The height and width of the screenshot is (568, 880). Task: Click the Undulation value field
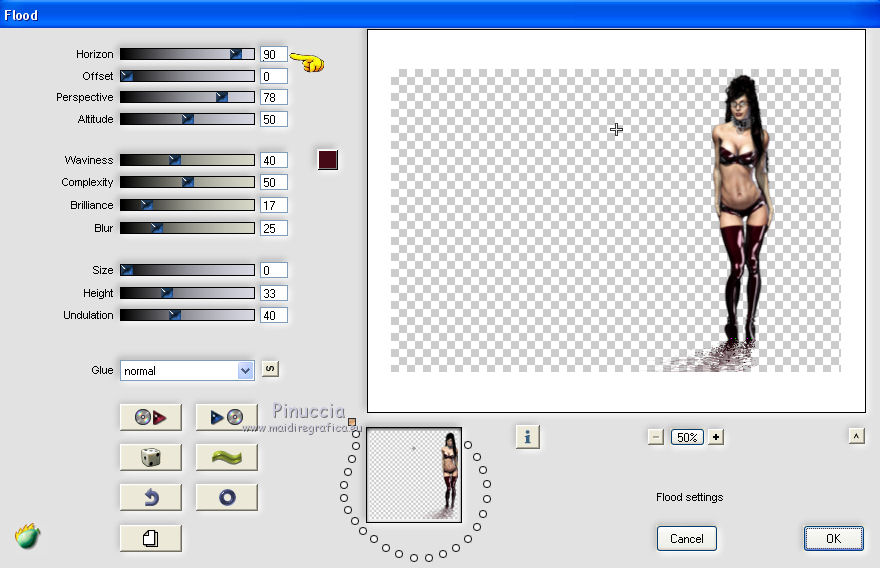tap(274, 315)
